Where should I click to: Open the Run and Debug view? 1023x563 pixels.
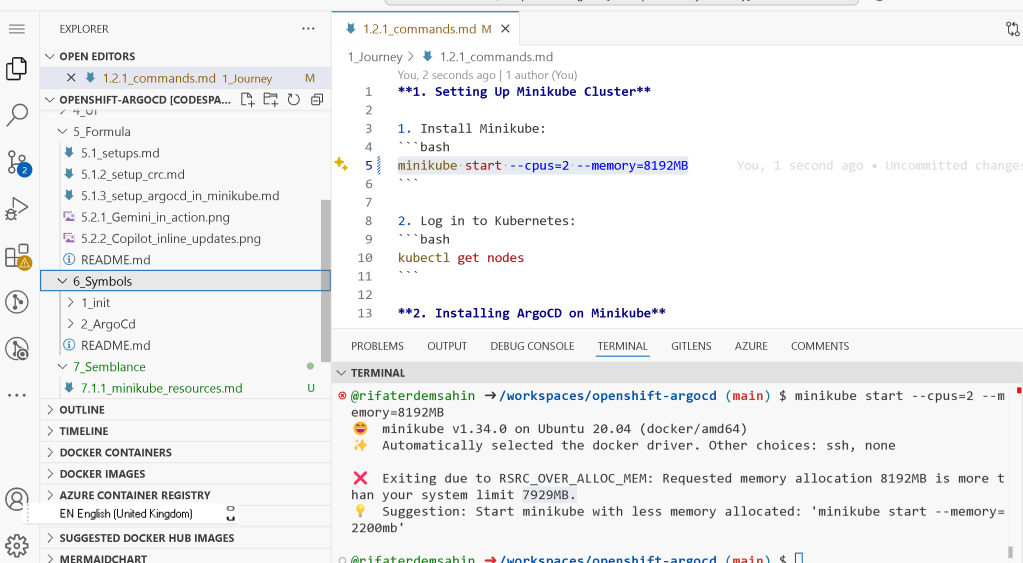click(x=17, y=209)
